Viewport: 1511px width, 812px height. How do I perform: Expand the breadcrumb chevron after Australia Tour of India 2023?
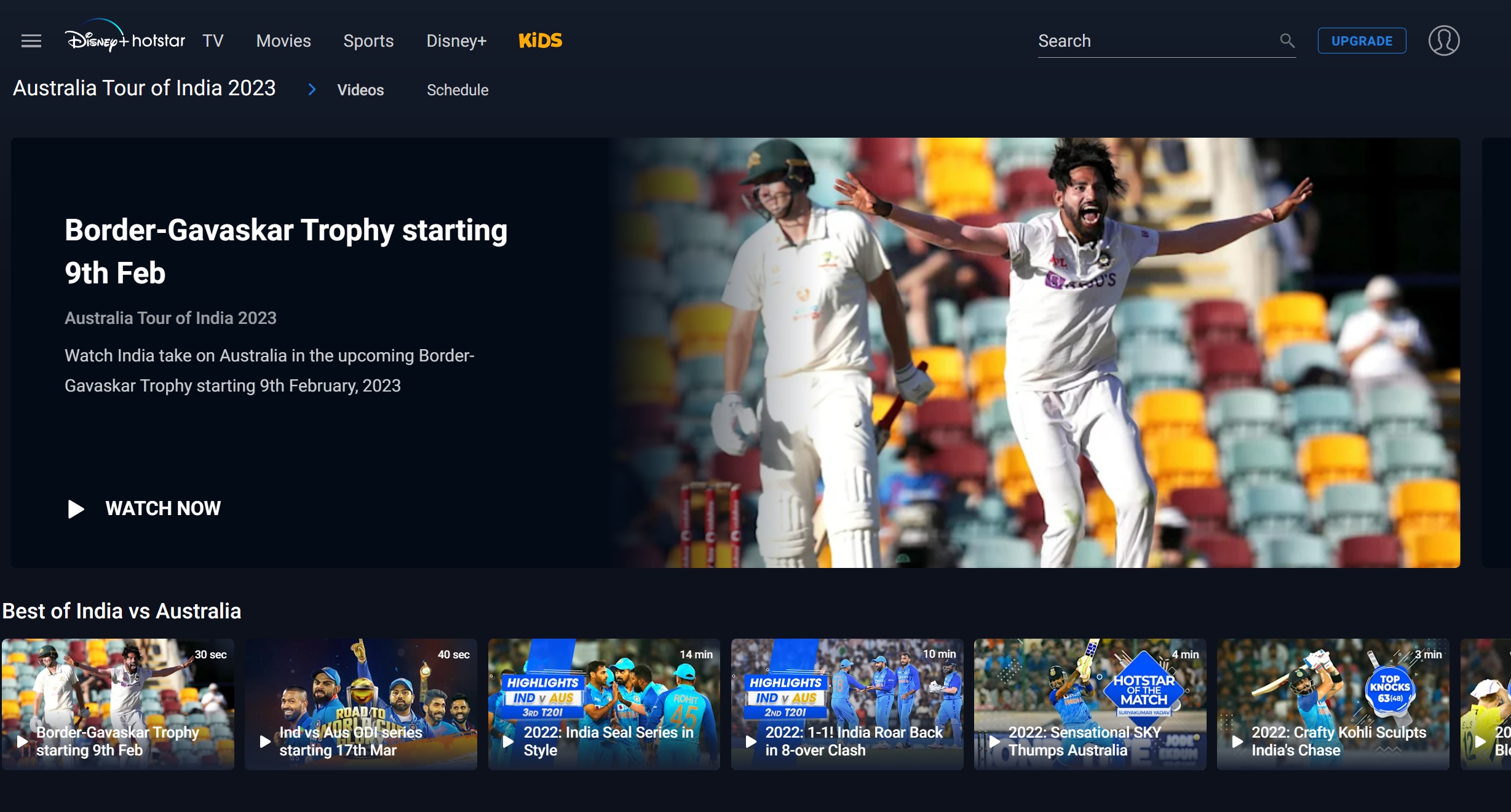pyautogui.click(x=312, y=89)
